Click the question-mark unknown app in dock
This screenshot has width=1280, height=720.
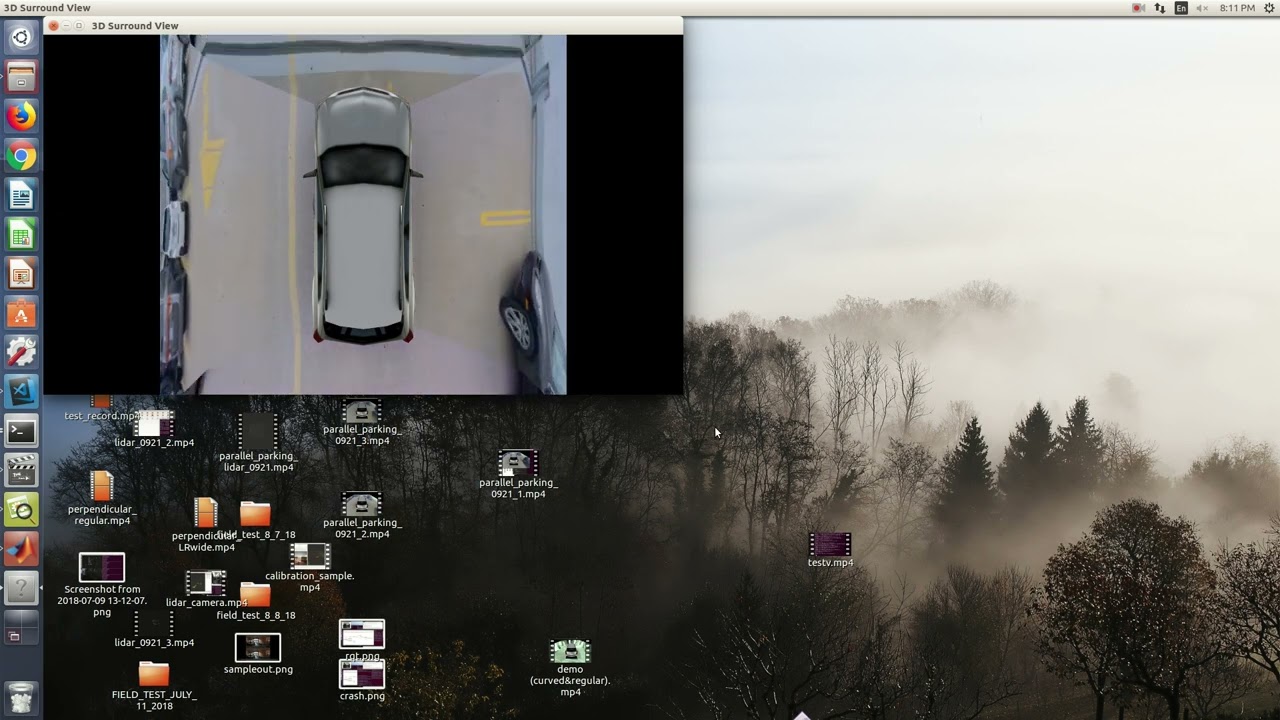[21, 588]
